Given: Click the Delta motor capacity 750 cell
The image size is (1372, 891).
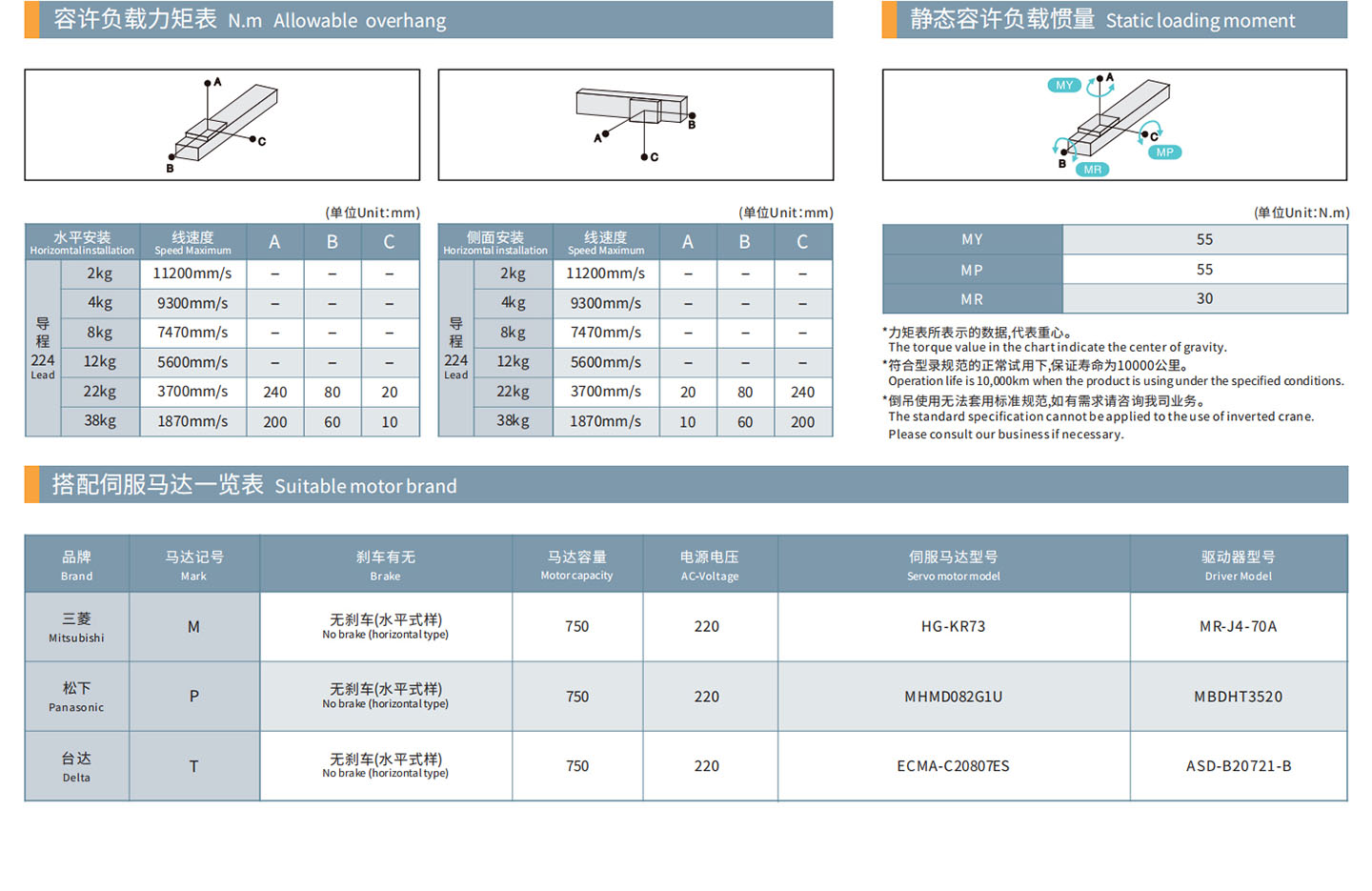Looking at the screenshot, I should point(577,766).
